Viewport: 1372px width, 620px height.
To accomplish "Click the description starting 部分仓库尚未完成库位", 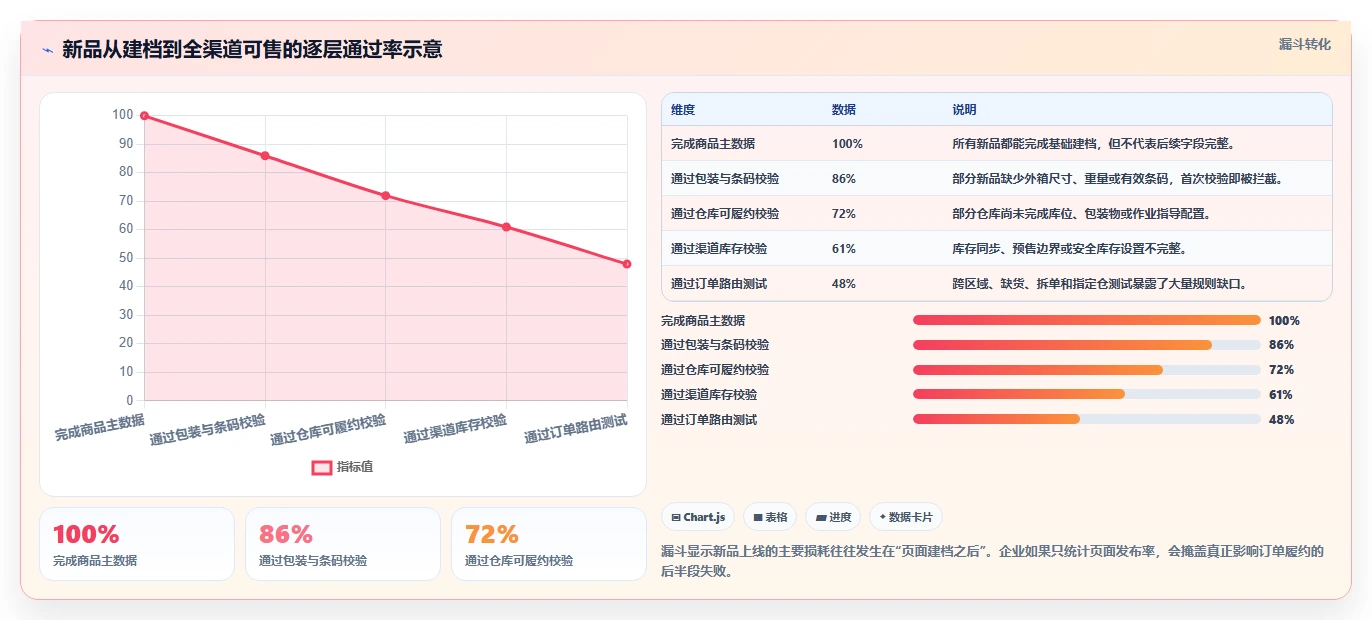I will tap(1082, 214).
